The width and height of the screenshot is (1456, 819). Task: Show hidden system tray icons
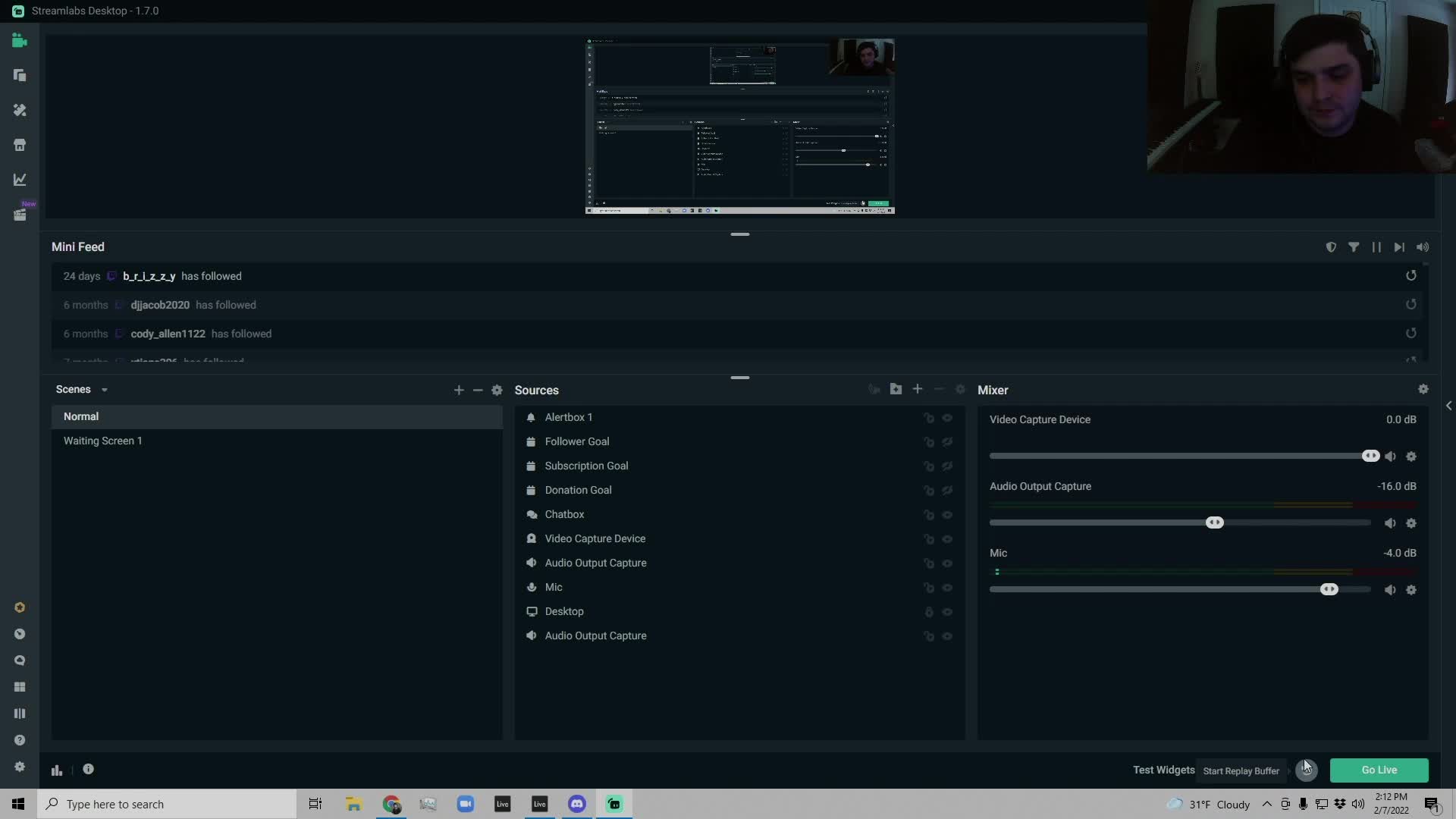coord(1266,804)
